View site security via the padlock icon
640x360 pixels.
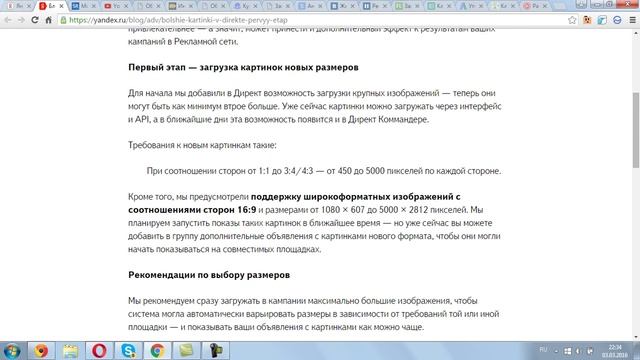[x=63, y=20]
